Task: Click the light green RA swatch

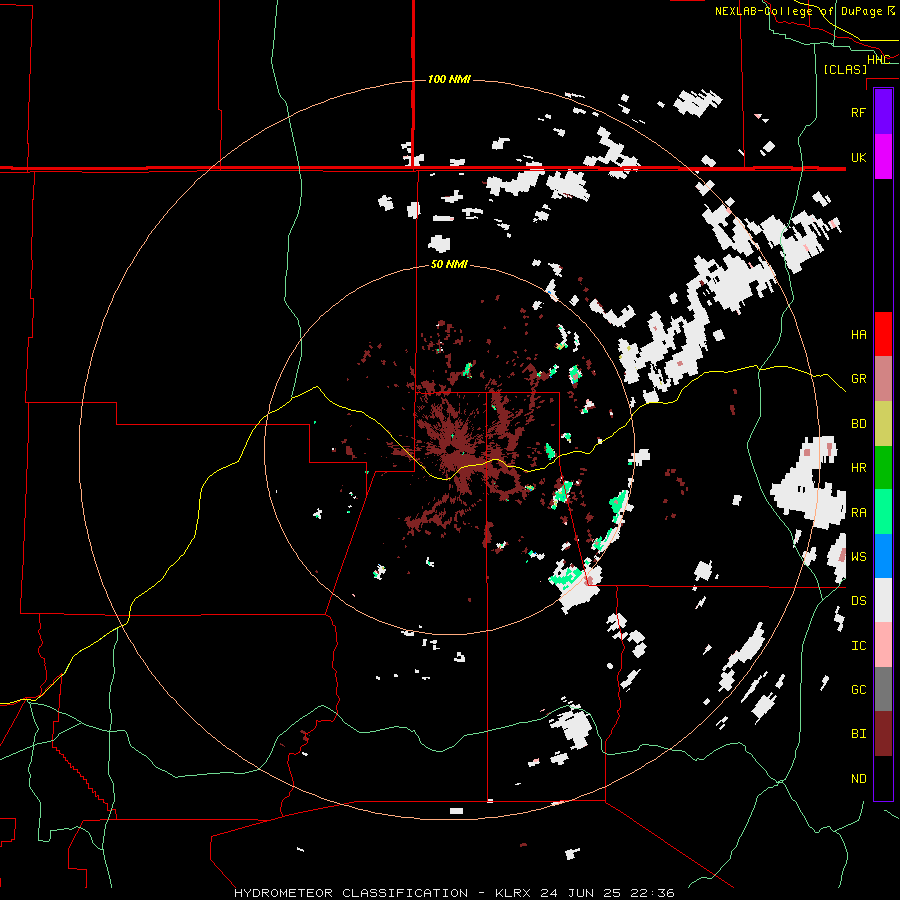Action: click(883, 512)
